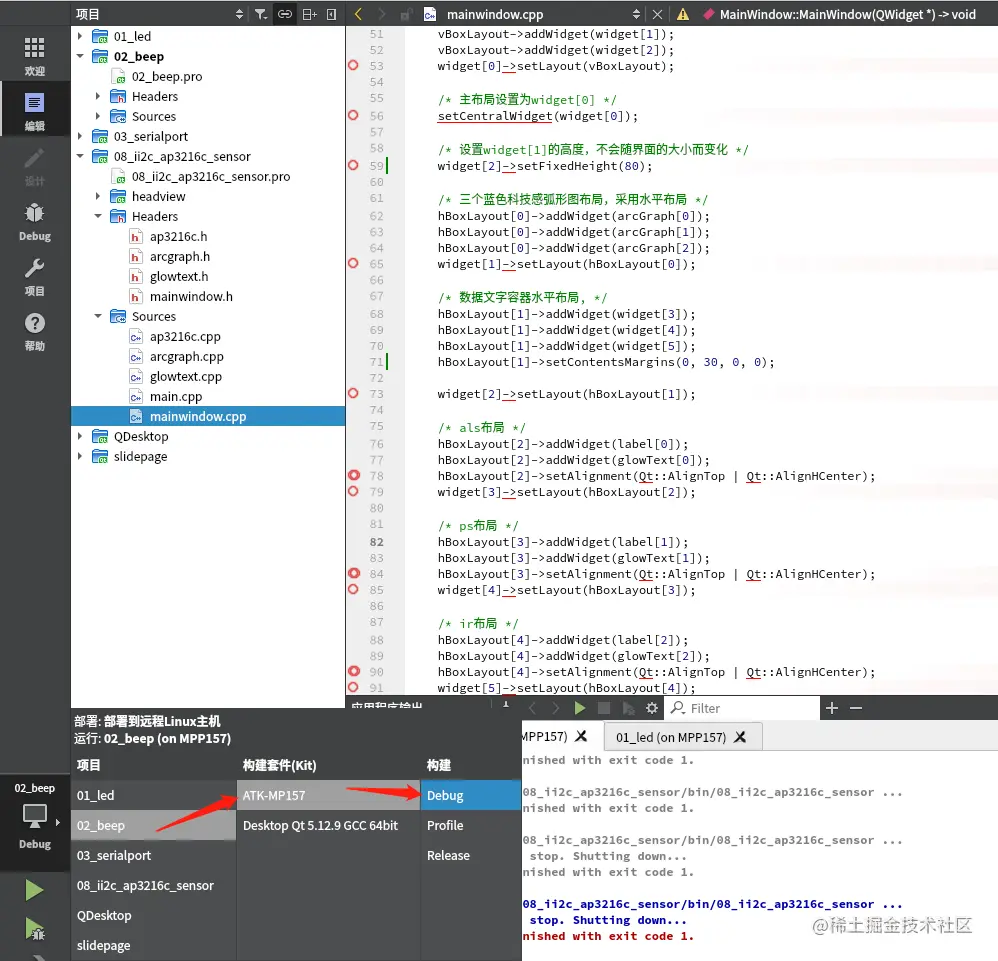Open the Debug mode in sidebar
This screenshot has width=998, height=961.
[x=34, y=222]
